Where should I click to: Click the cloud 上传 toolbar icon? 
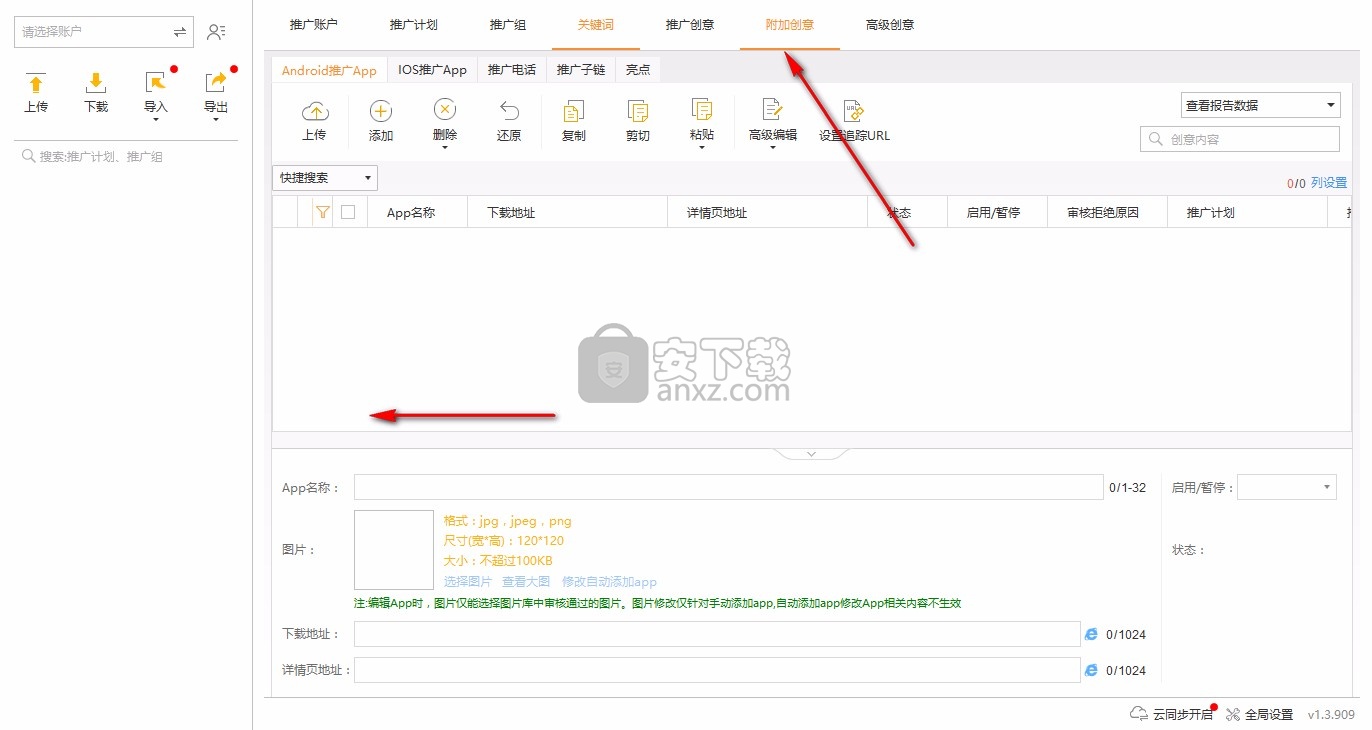(314, 110)
